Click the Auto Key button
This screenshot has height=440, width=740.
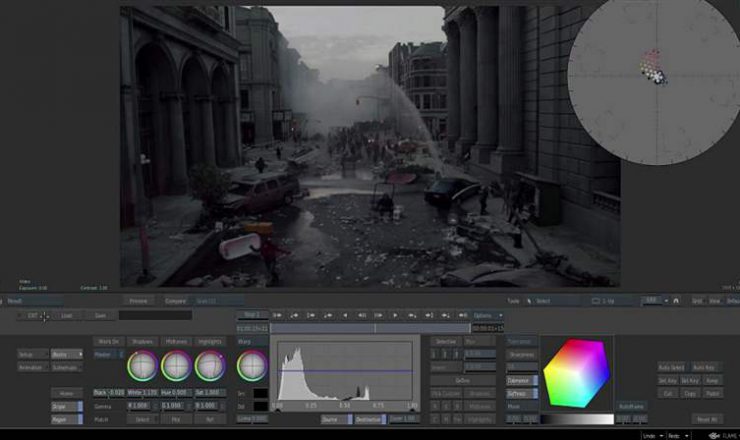pyautogui.click(x=704, y=367)
